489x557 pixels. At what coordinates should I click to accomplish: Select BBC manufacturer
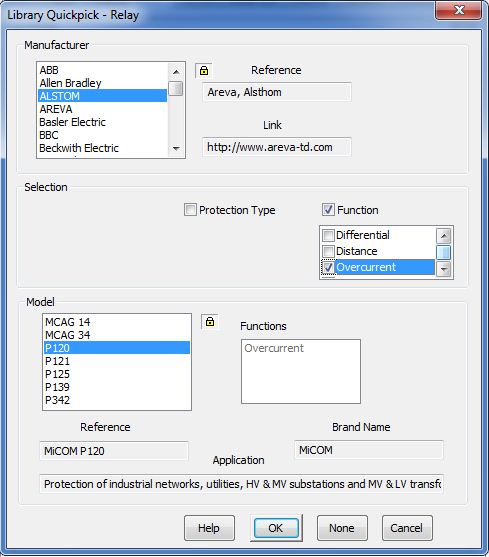(102, 135)
